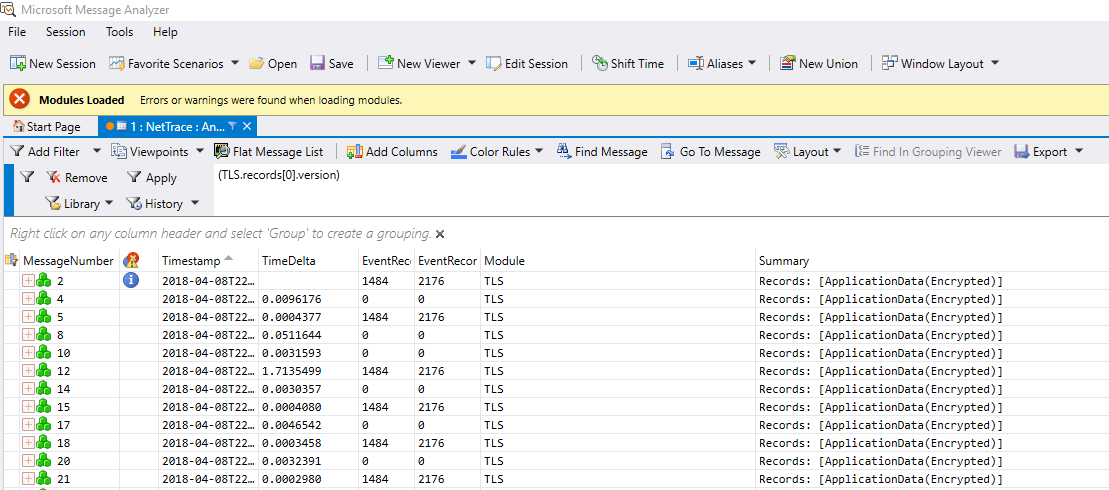The width and height of the screenshot is (1109, 490).
Task: Apply the filter expression
Action: [151, 178]
